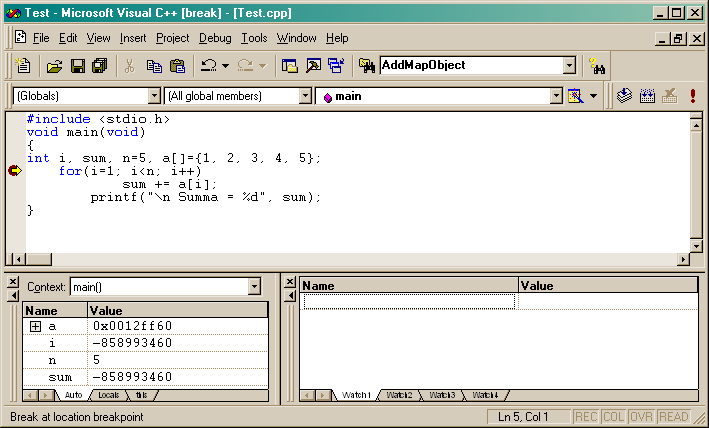The height and width of the screenshot is (428, 709).
Task: Click the Redo arrow icon
Action: pos(245,66)
